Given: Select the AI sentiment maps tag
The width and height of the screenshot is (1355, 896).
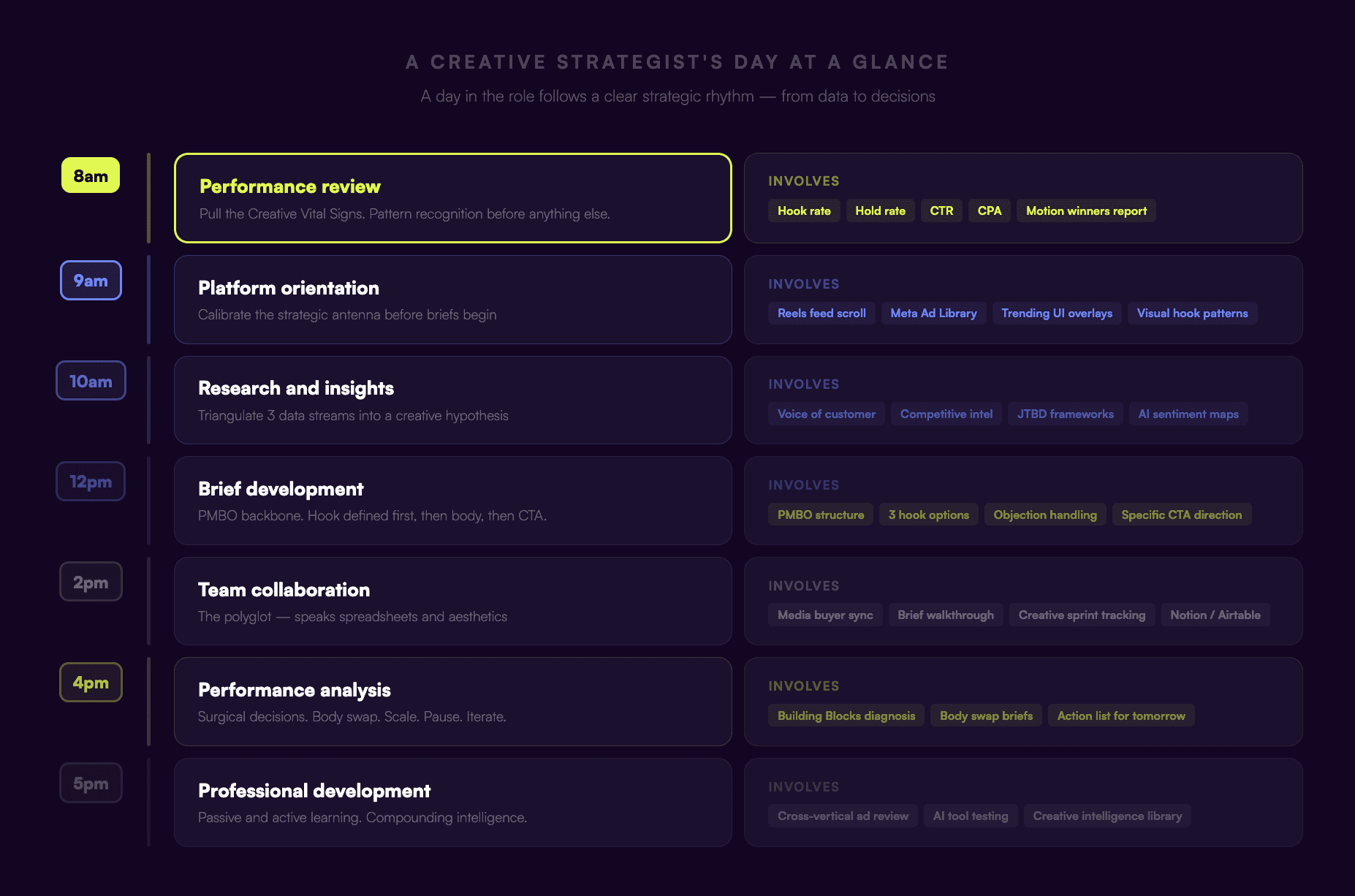Looking at the screenshot, I should (x=1188, y=414).
